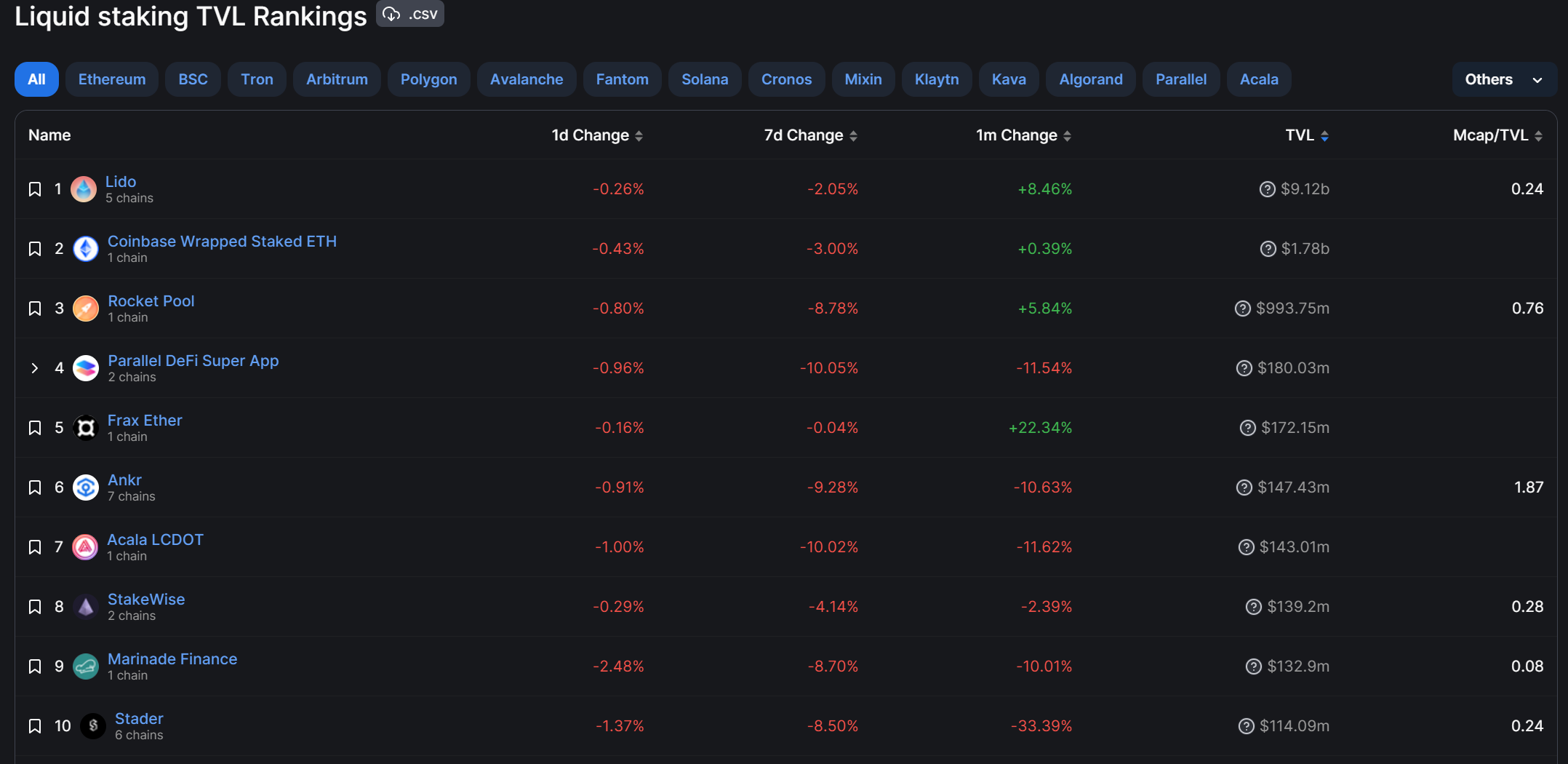1568x764 pixels.
Task: Open the Parallel DeFi Super App link
Action: tap(193, 361)
